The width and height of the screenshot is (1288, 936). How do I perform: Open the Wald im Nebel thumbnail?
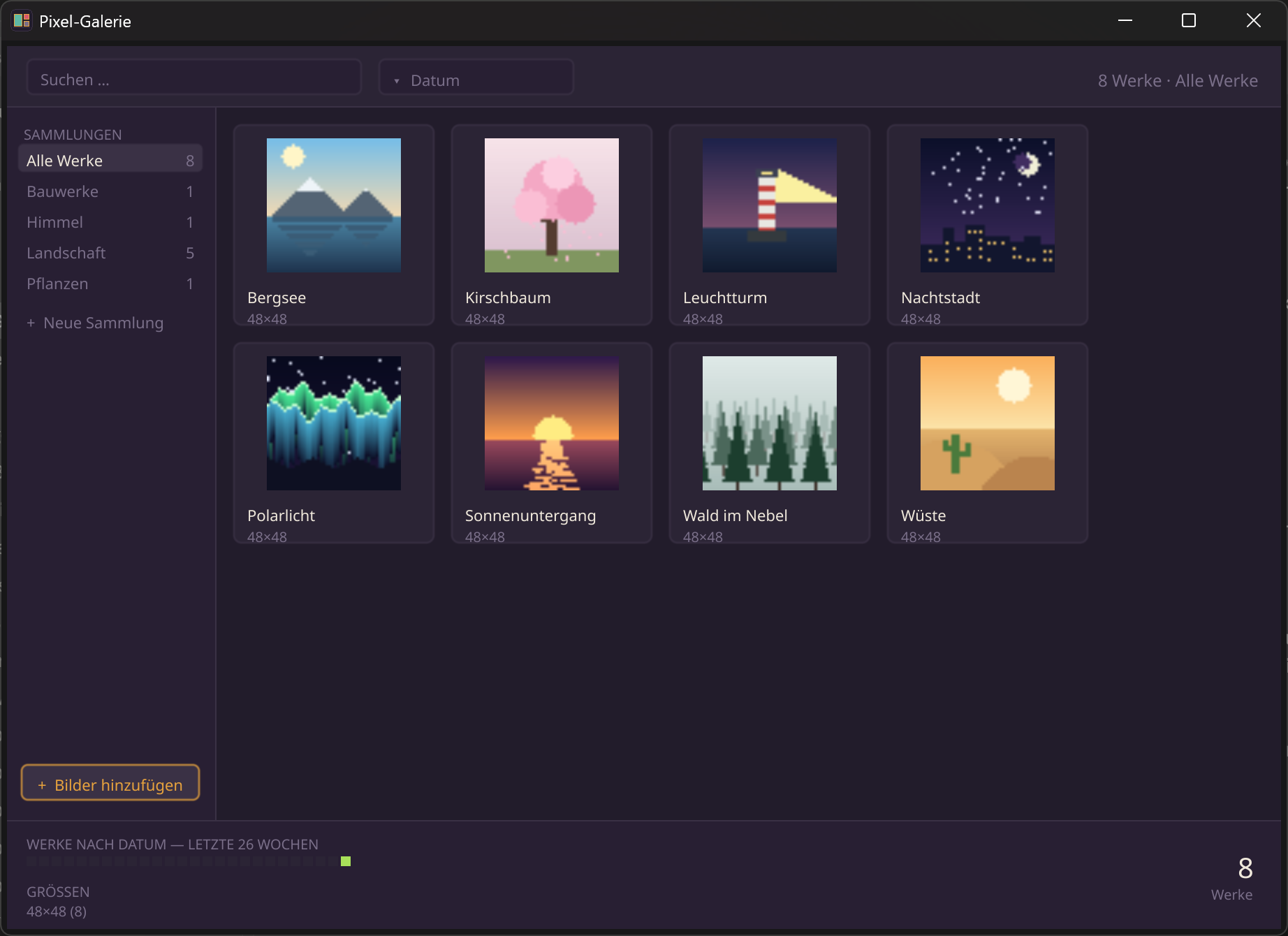tap(770, 423)
